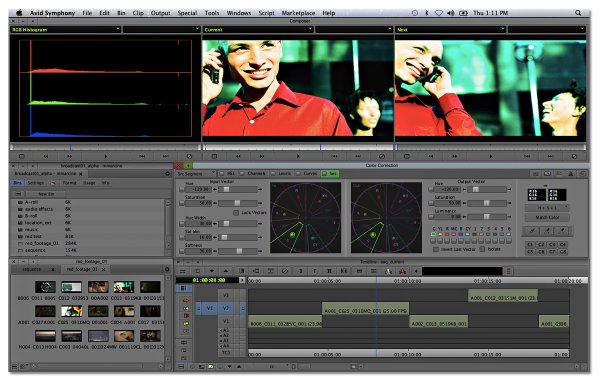Click the New Bin button

[x=46, y=194]
